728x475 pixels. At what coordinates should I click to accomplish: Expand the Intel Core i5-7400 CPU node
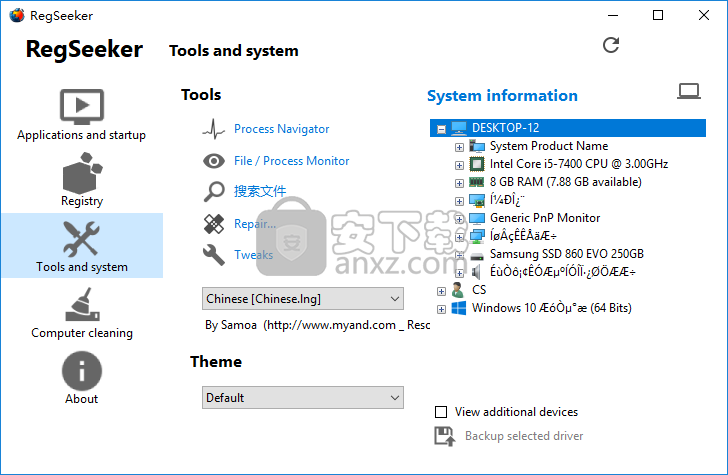point(459,165)
